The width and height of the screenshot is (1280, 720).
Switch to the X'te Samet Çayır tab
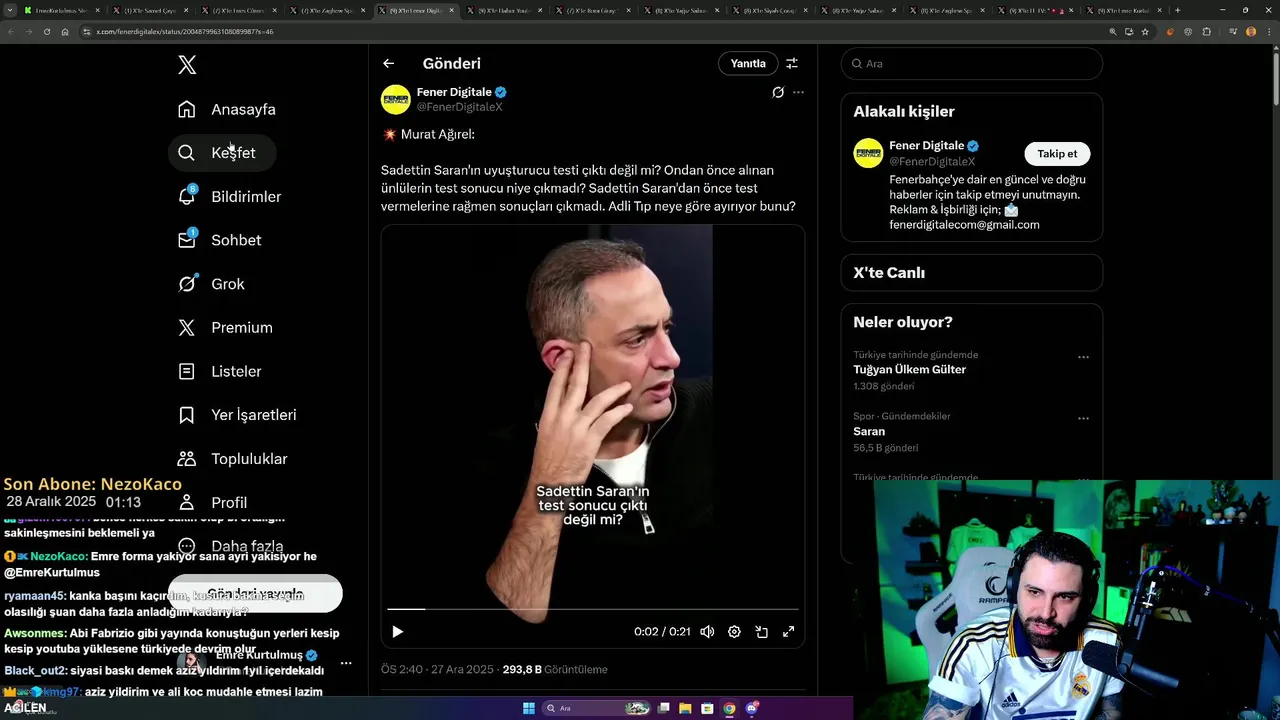pos(150,10)
